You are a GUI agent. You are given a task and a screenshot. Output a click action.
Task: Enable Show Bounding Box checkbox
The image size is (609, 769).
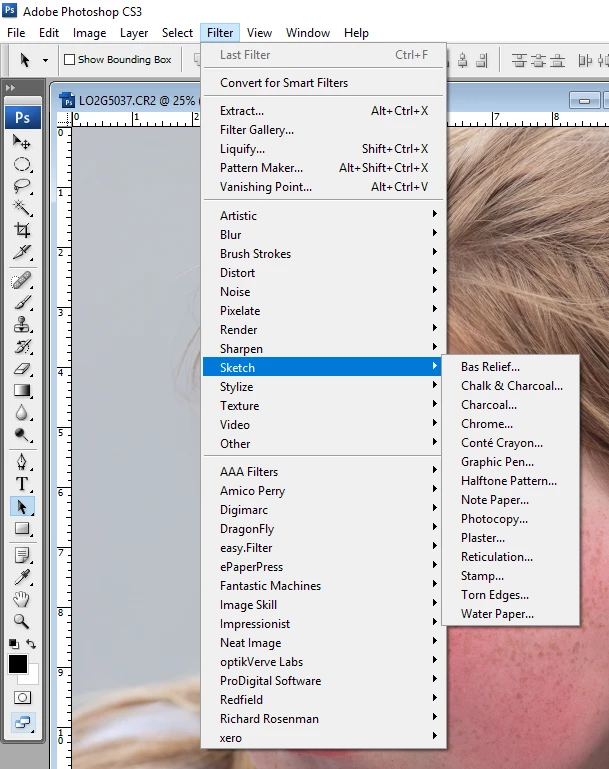[70, 59]
